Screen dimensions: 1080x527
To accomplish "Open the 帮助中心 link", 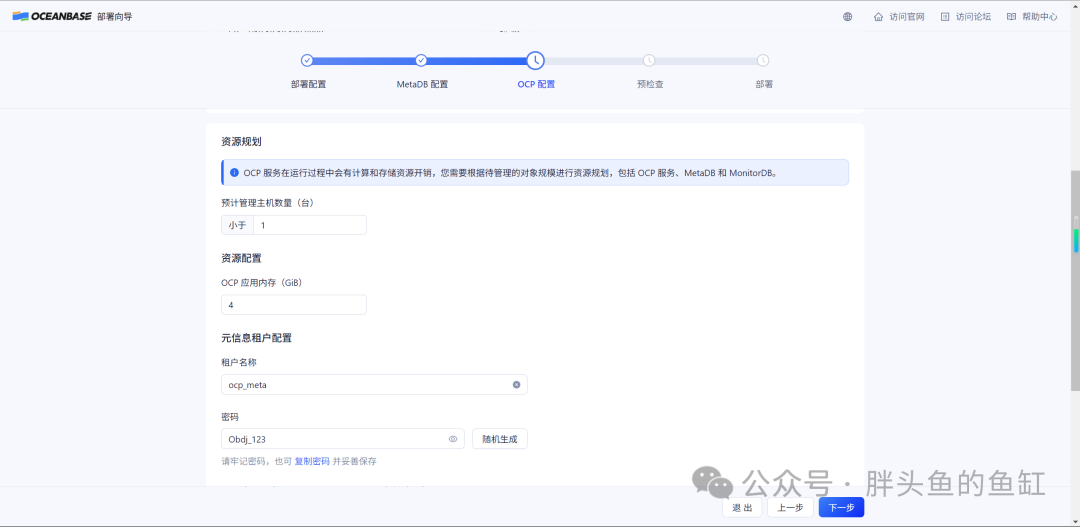I will [x=1040, y=17].
